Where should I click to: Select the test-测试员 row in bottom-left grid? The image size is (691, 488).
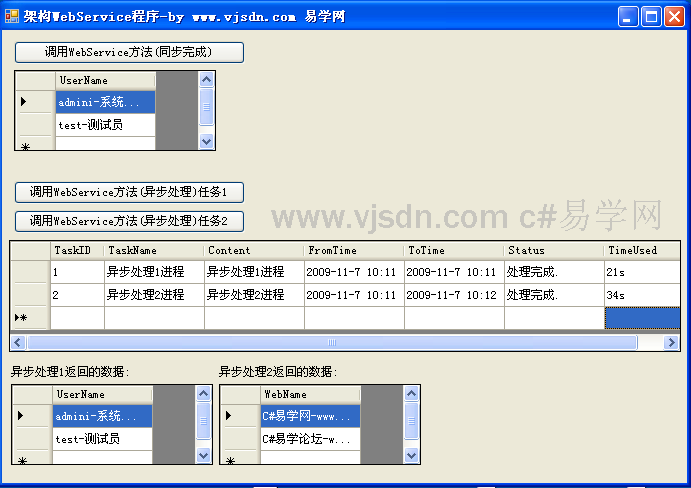[102, 439]
